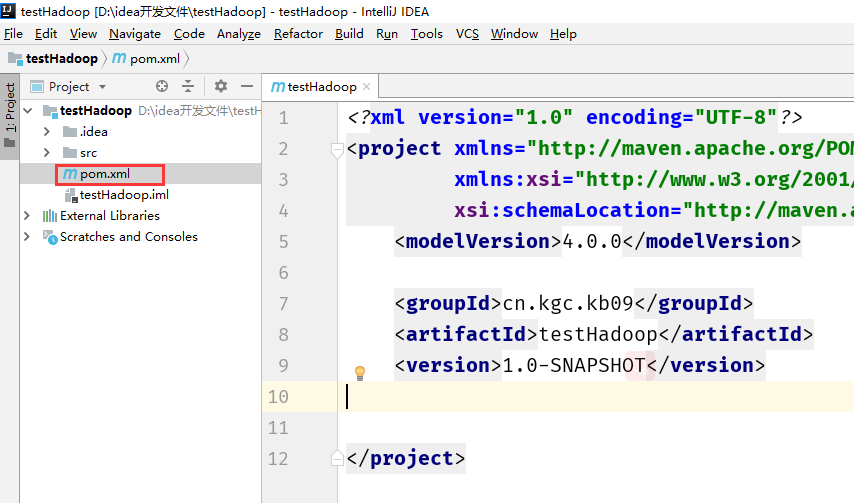Select testHadoop project root row

click(x=141, y=111)
